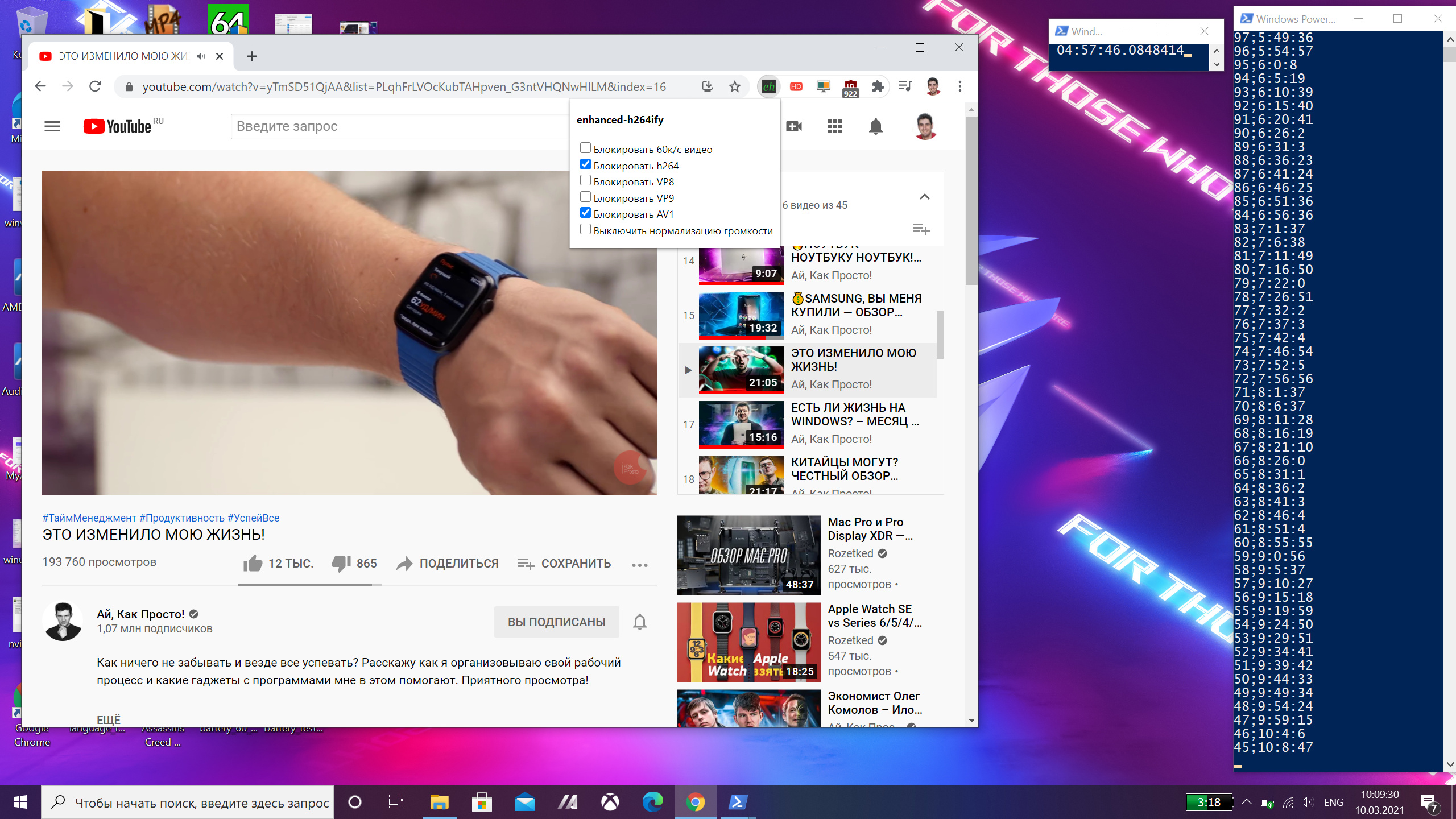The image size is (1456, 819).
Task: Uncheck Блокировать AV1 checkbox
Action: tap(585, 213)
